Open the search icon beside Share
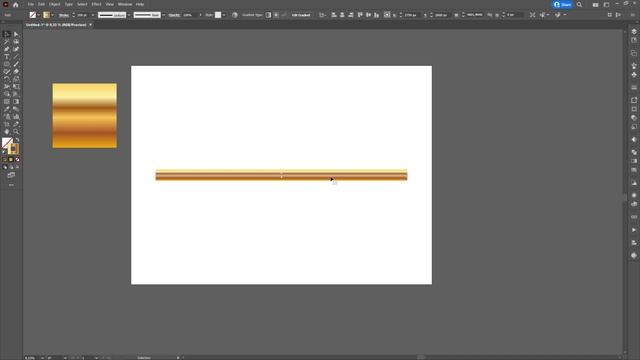The image size is (640, 360). (x=579, y=4)
